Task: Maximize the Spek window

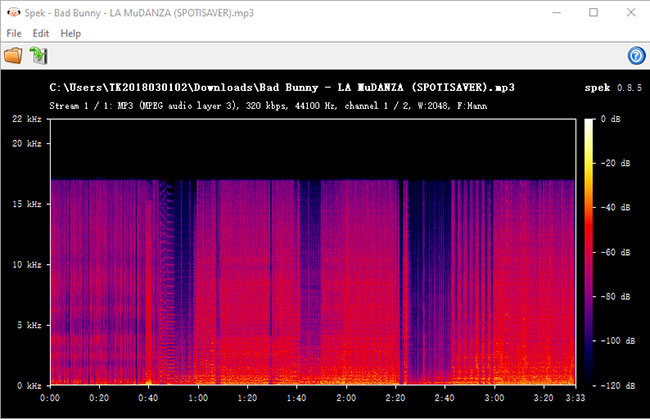Action: tap(594, 12)
